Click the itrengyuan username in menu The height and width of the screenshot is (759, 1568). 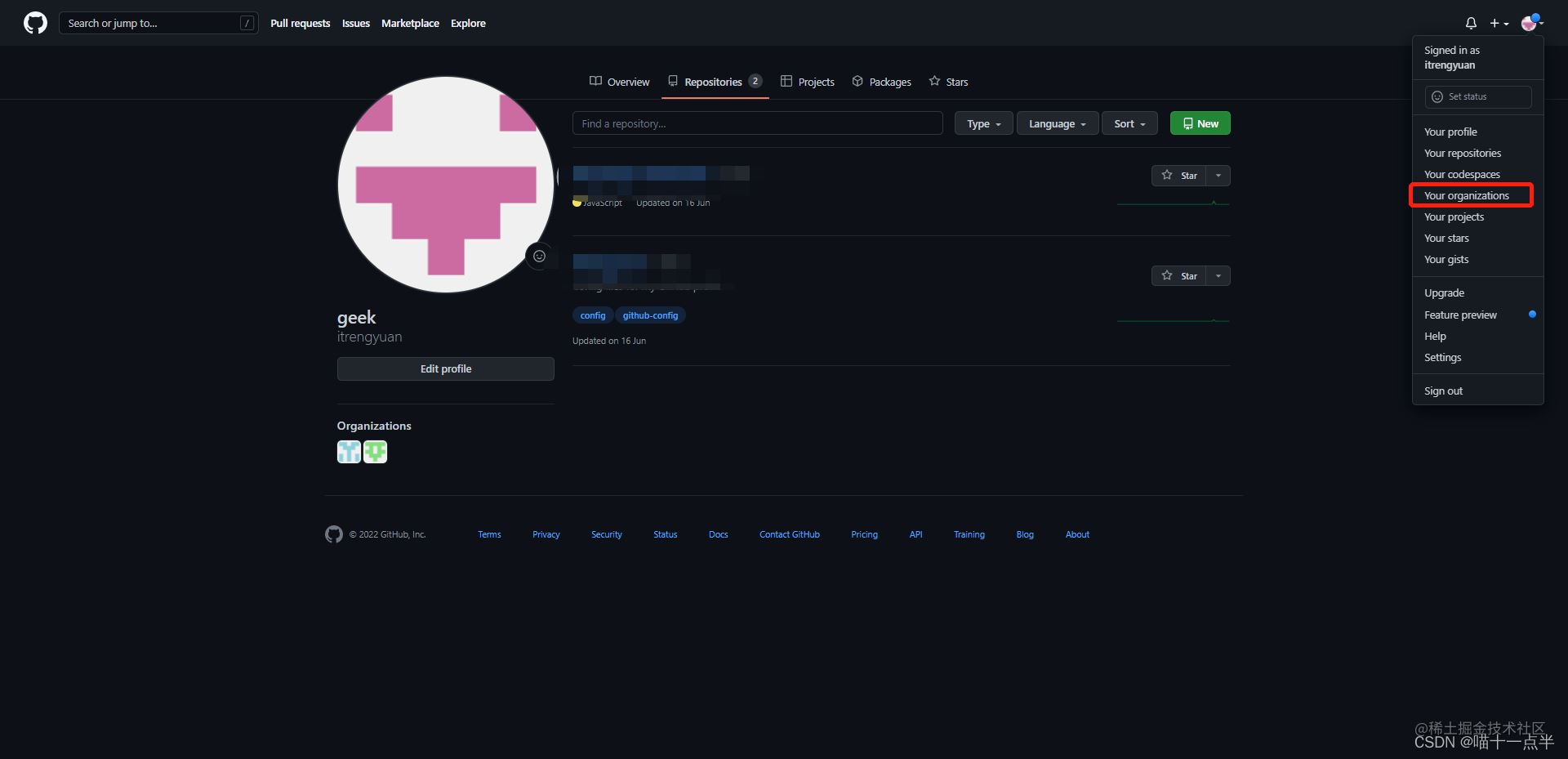pos(1450,65)
